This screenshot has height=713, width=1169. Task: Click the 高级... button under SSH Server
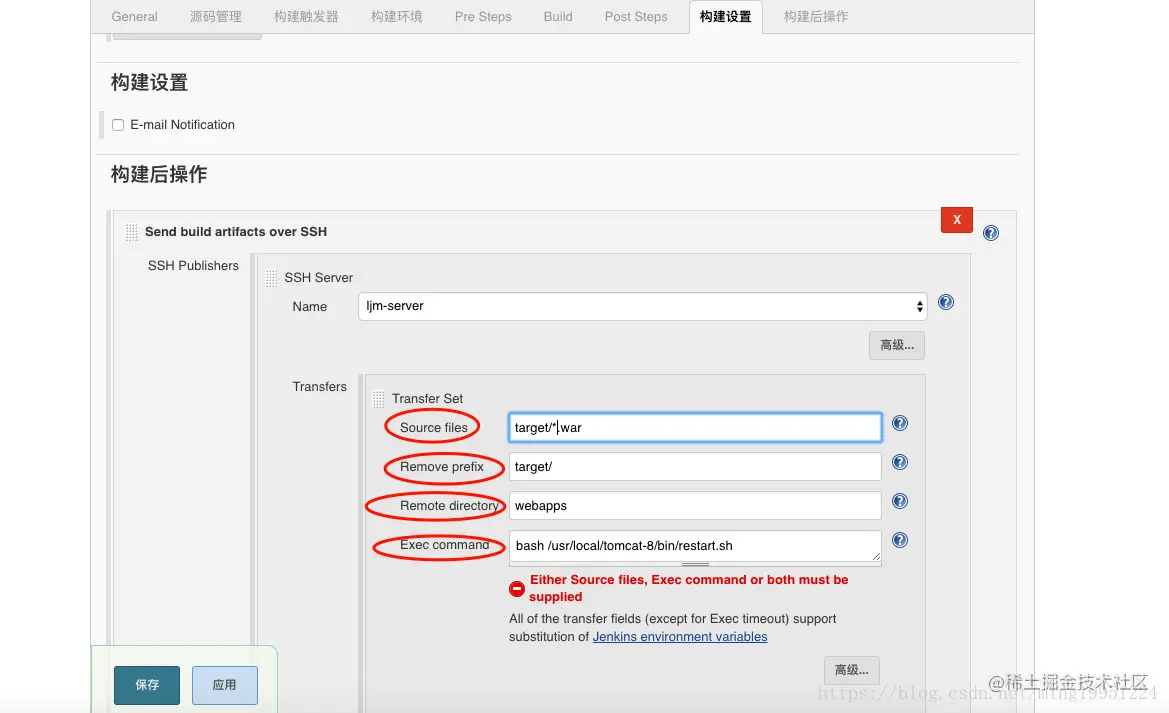[x=897, y=345]
